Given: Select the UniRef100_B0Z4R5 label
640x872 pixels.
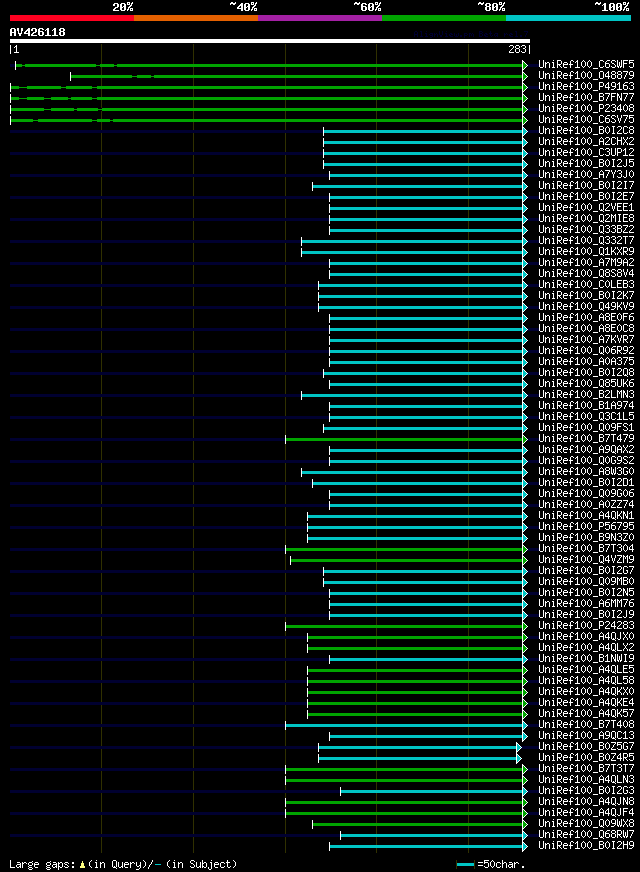Looking at the screenshot, I should pyautogui.click(x=586, y=758).
